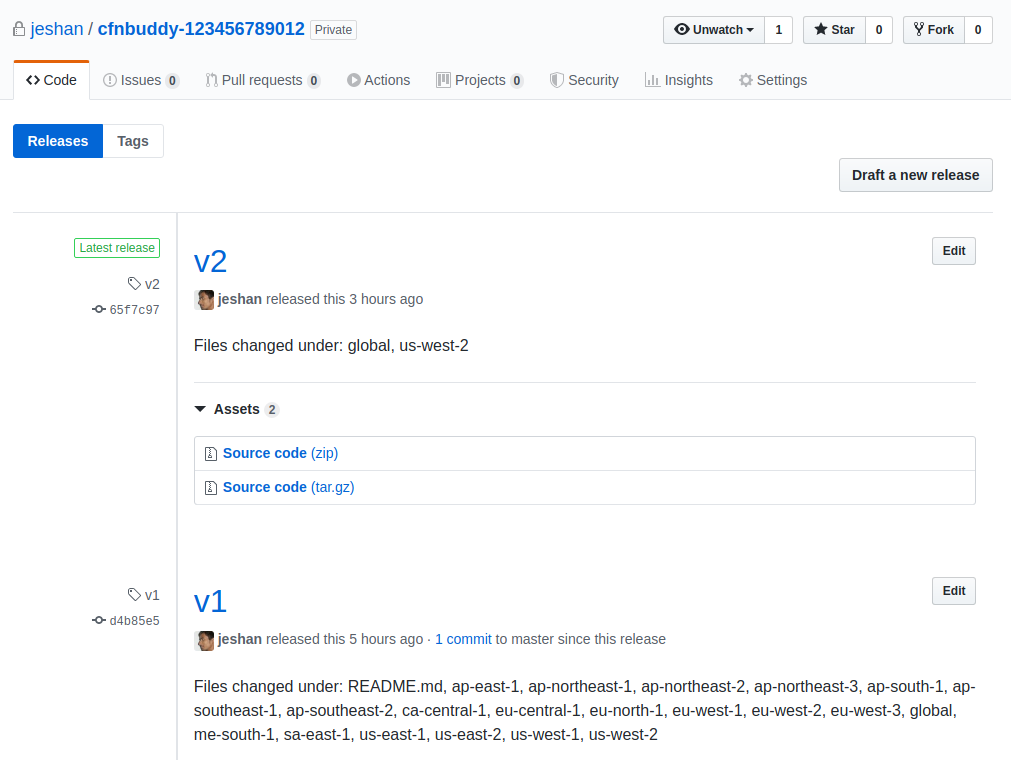Open jeshan author link on v1 release
The image size is (1011, 760).
click(240, 639)
